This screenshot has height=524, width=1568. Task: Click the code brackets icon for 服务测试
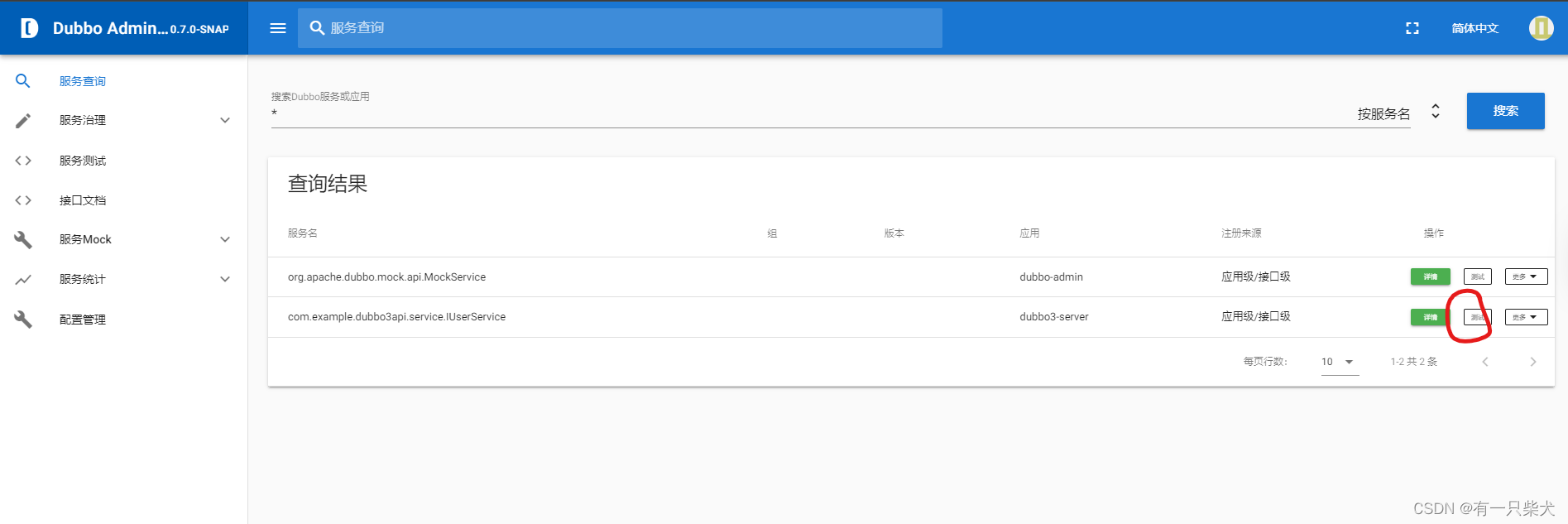(23, 161)
